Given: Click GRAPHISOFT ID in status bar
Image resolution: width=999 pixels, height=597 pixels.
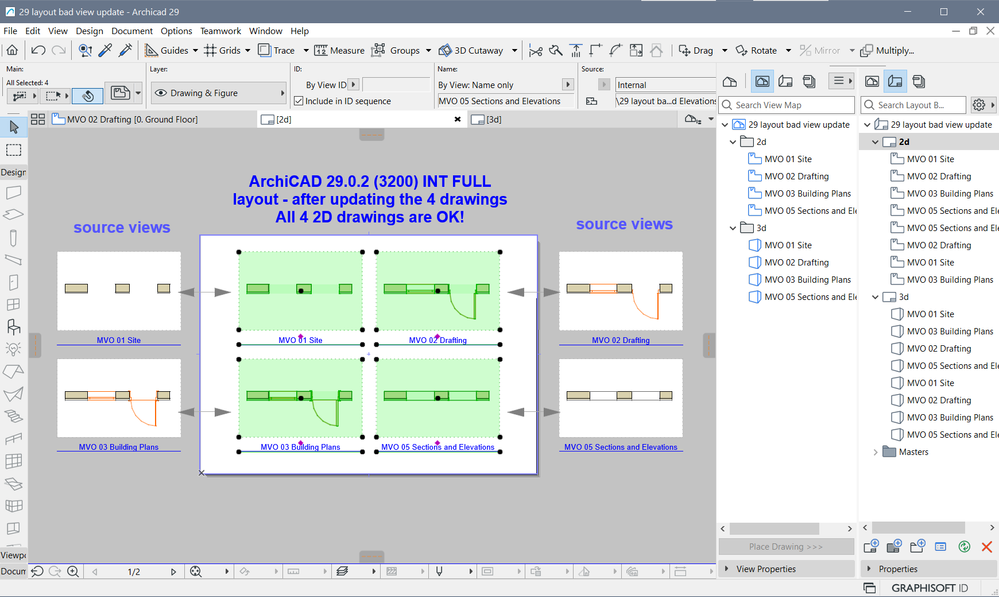Looking at the screenshot, I should 929,588.
